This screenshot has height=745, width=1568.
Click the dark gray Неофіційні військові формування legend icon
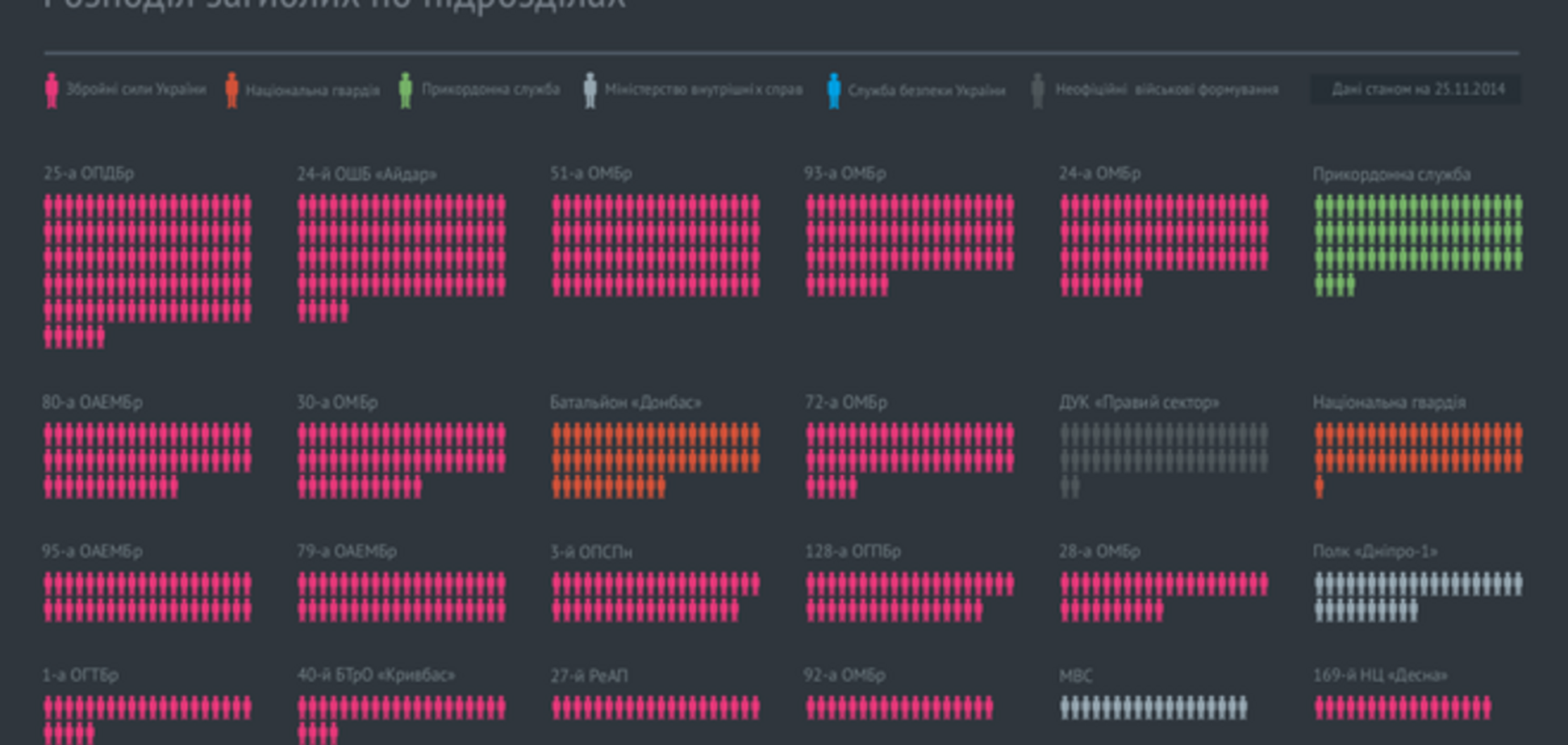pos(1037,89)
